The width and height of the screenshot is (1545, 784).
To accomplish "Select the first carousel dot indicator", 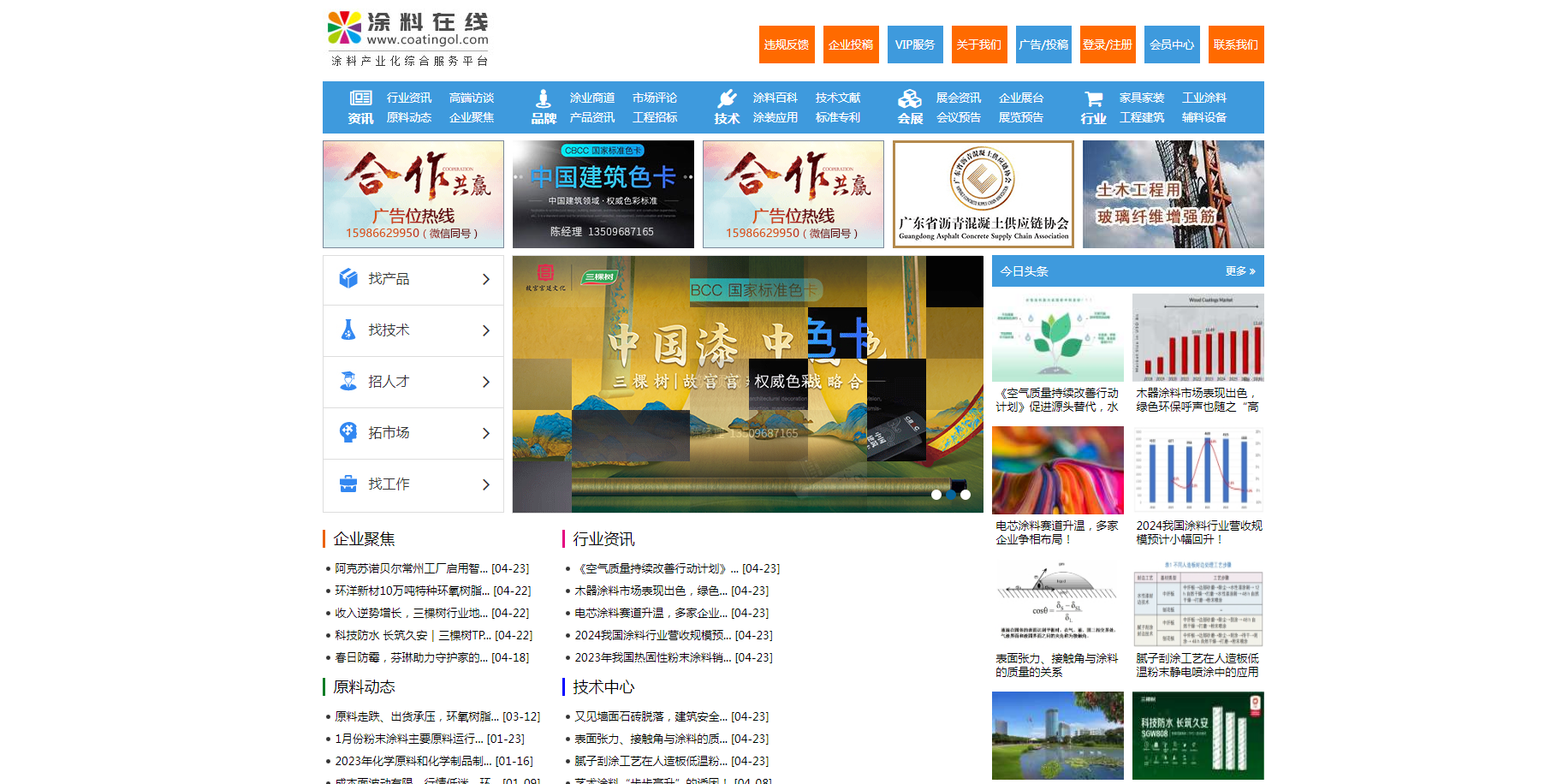I will [x=936, y=495].
